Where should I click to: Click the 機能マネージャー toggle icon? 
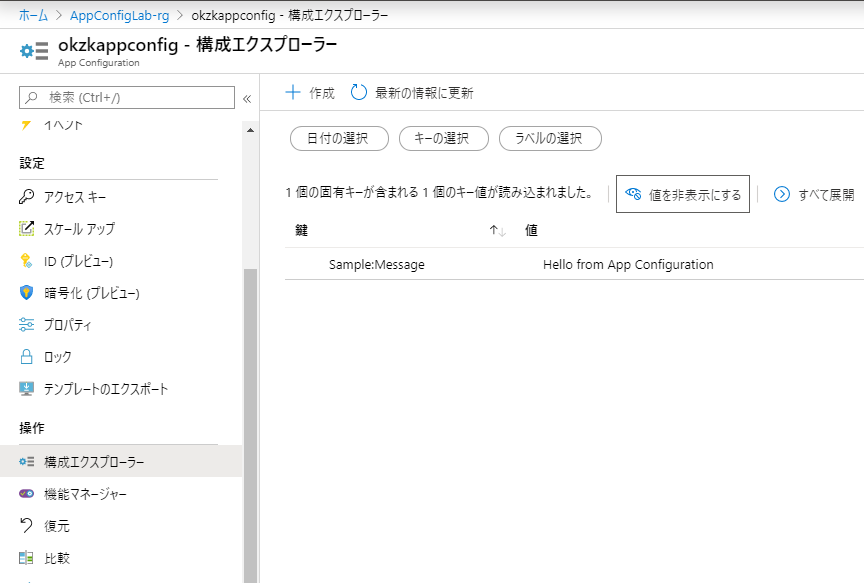coord(26,493)
